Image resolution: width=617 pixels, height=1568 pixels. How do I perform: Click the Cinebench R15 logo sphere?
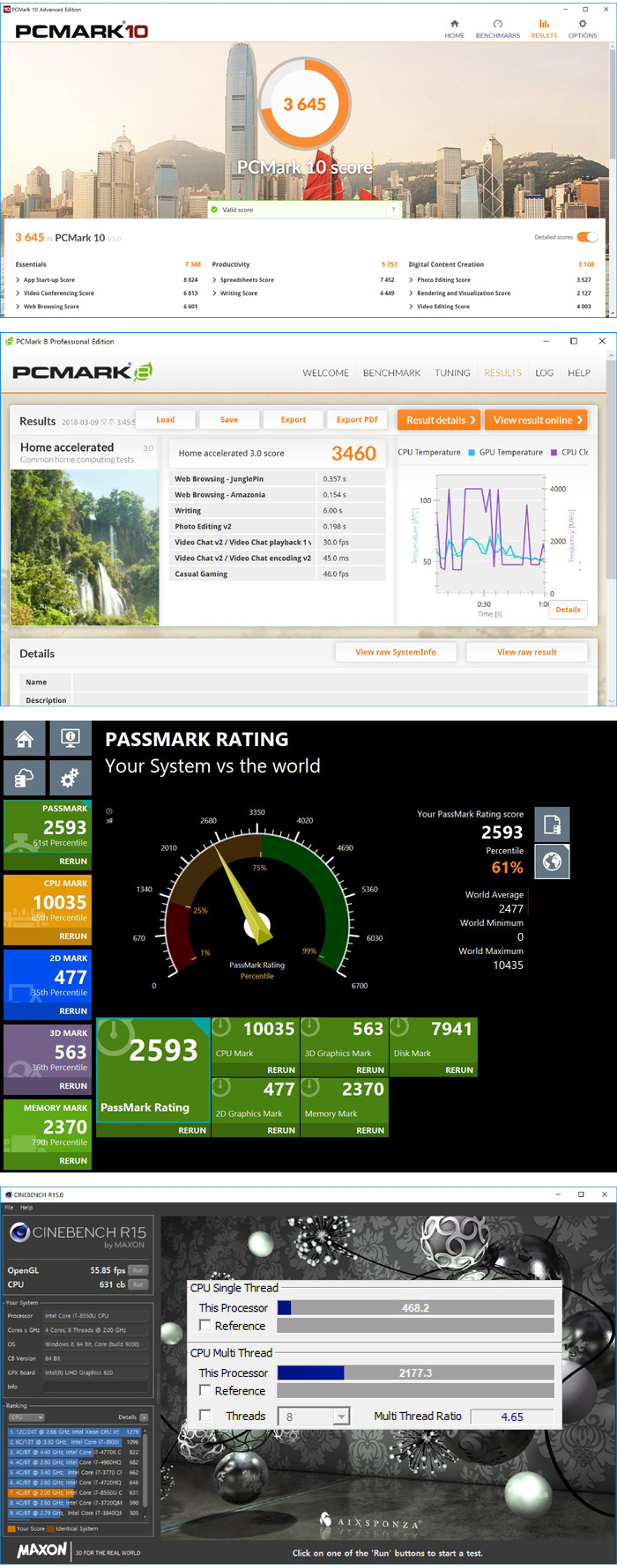tap(19, 1232)
